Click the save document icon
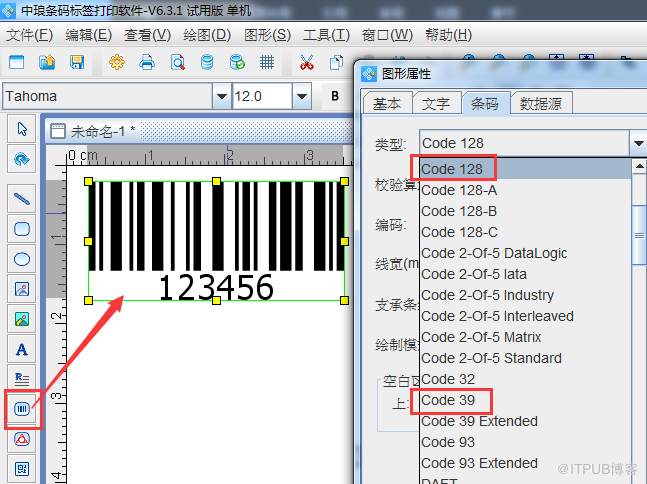The height and width of the screenshot is (484, 647). [76, 62]
